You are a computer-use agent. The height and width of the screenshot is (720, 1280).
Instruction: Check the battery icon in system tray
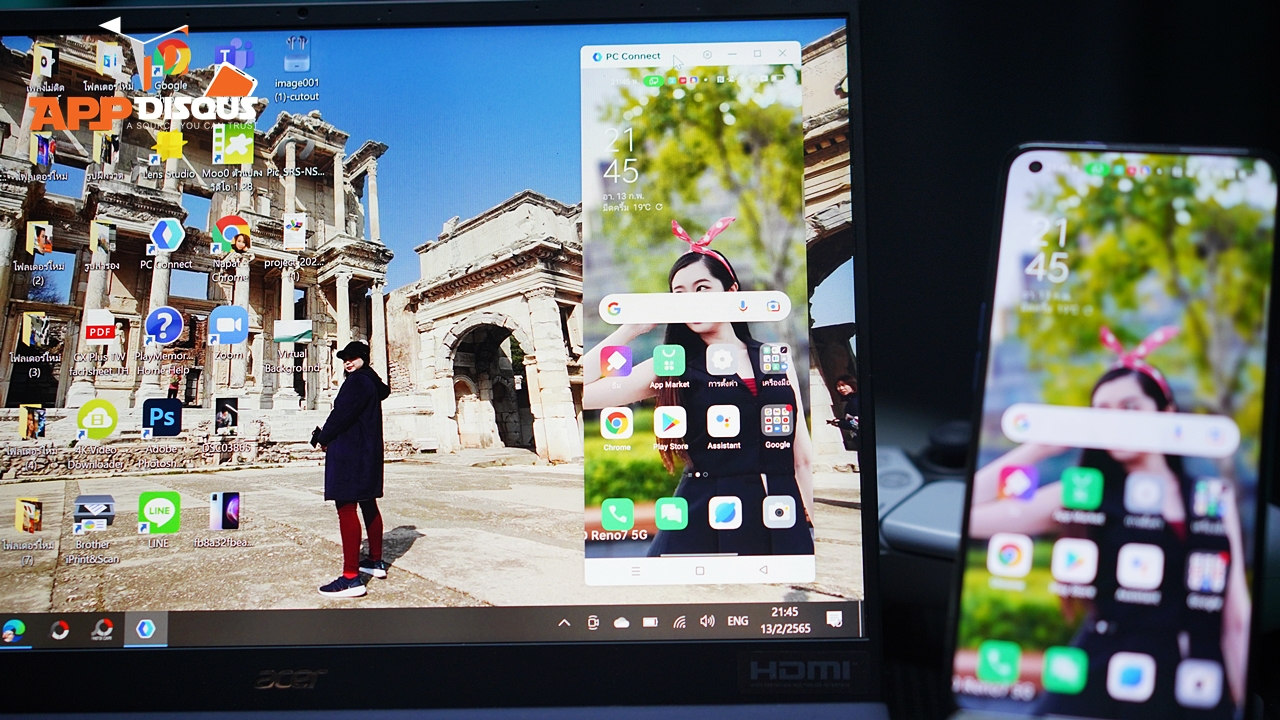(x=650, y=622)
